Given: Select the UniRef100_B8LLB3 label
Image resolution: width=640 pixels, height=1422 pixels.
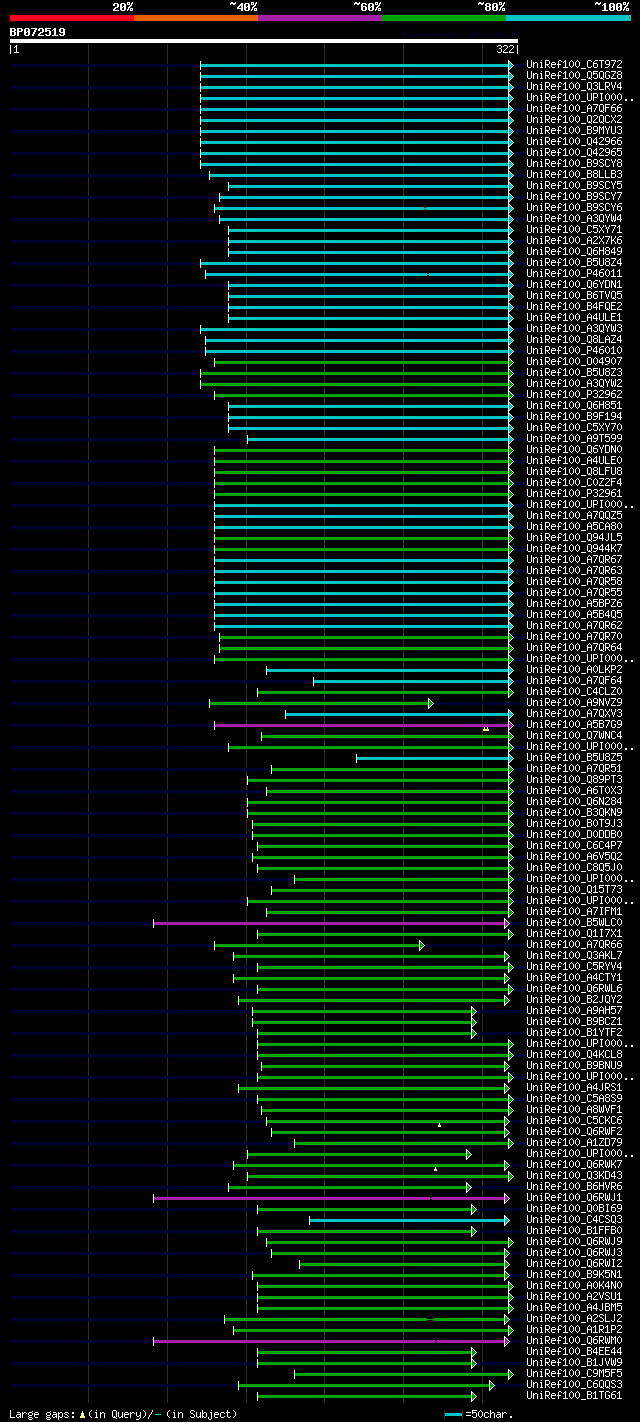Looking at the screenshot, I should click(574, 174).
